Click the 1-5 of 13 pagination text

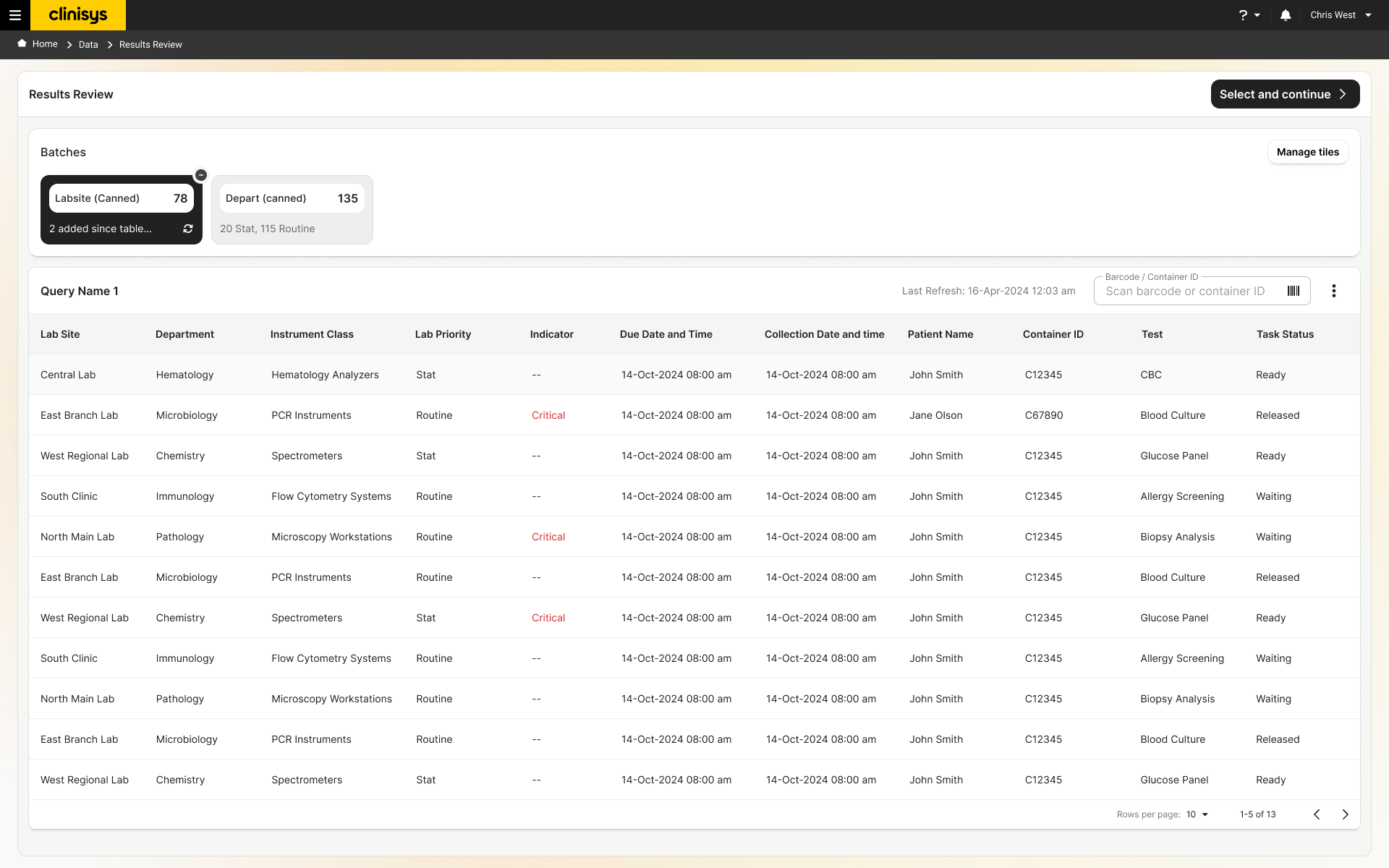coord(1258,814)
